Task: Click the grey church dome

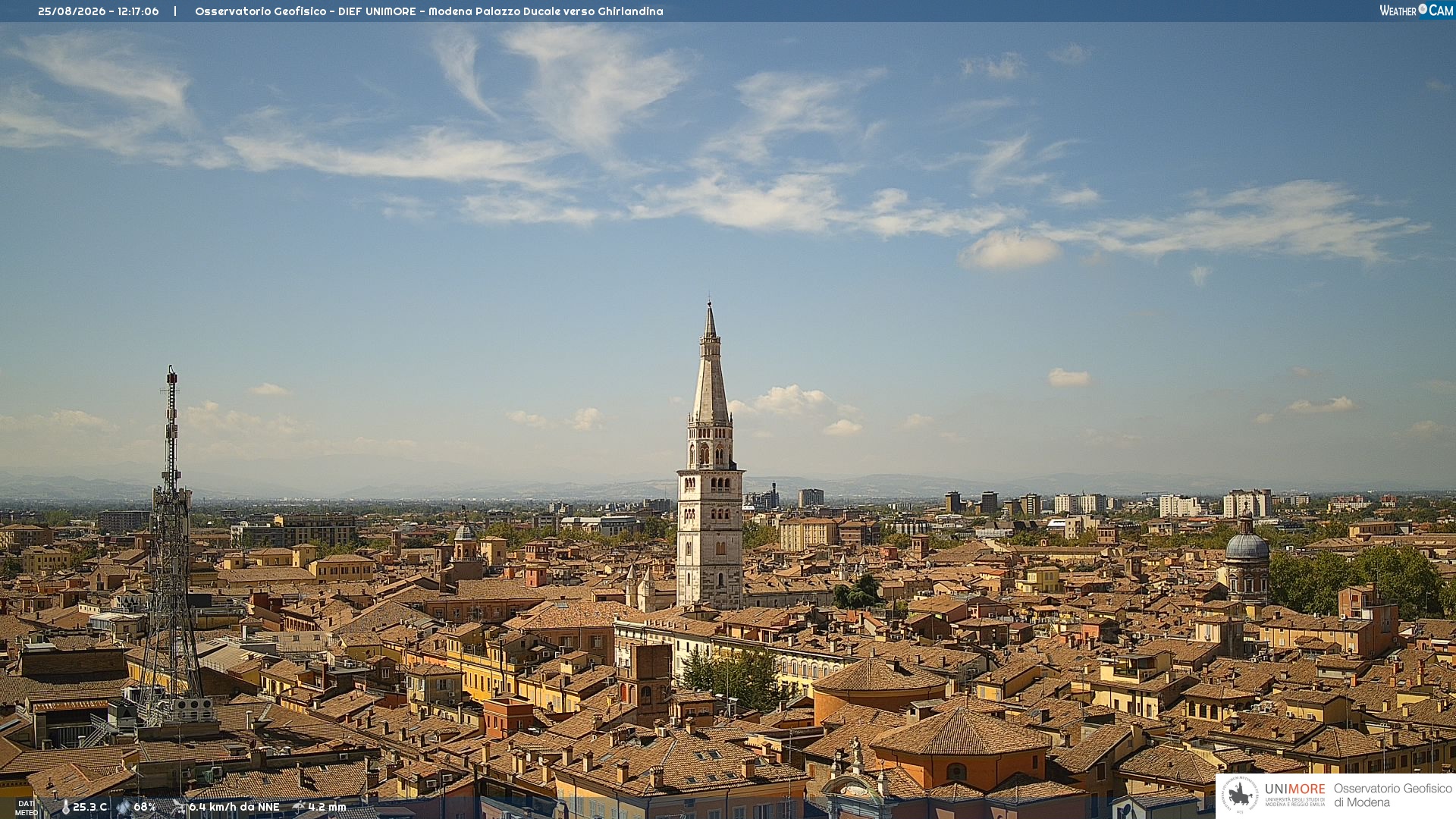Action: (1247, 545)
